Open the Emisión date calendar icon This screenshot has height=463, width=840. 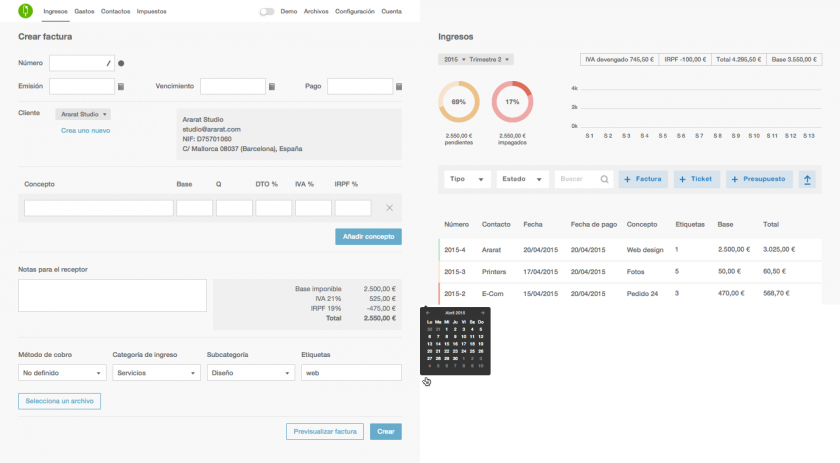[x=121, y=87]
